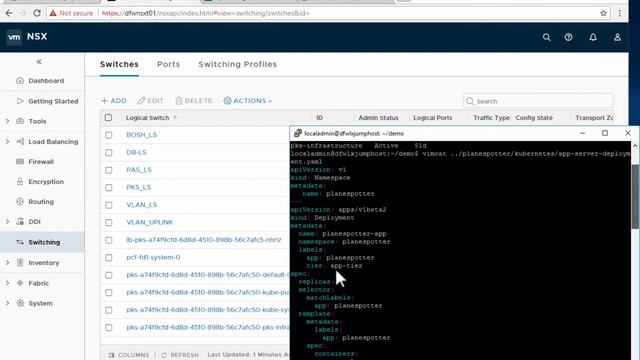Expand the Fabric section arrow
Screen dimensions: 640x360
pyautogui.click(x=7, y=282)
